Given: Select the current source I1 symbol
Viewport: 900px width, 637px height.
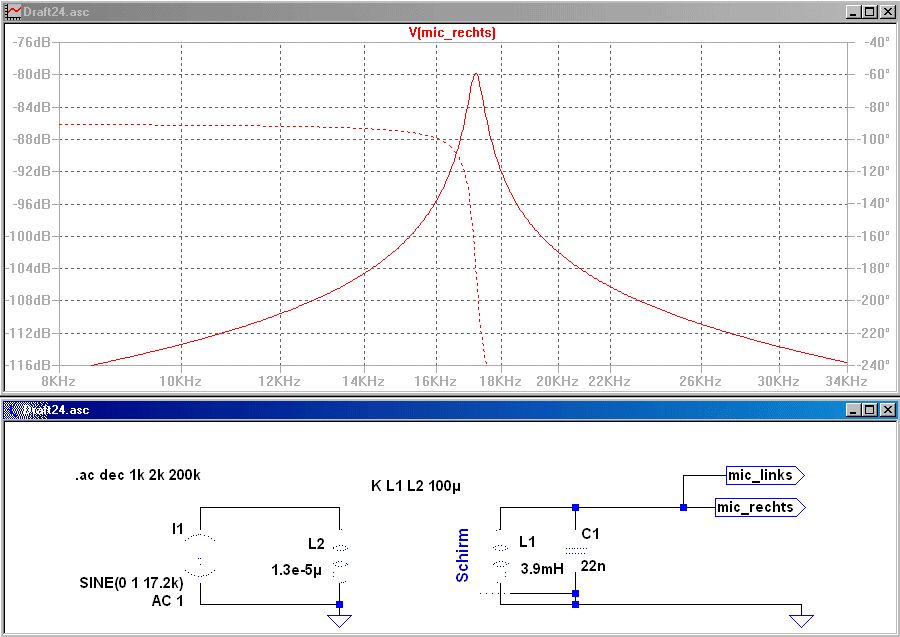Looking at the screenshot, I should point(200,556).
